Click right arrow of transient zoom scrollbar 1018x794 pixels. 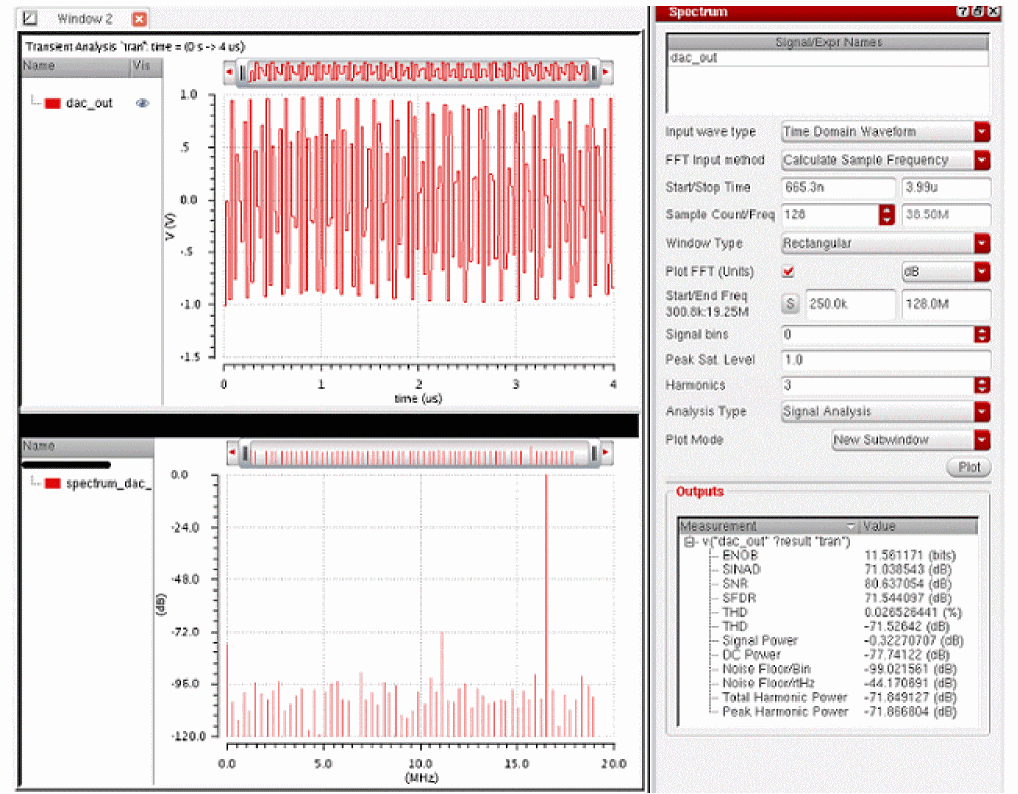point(606,72)
